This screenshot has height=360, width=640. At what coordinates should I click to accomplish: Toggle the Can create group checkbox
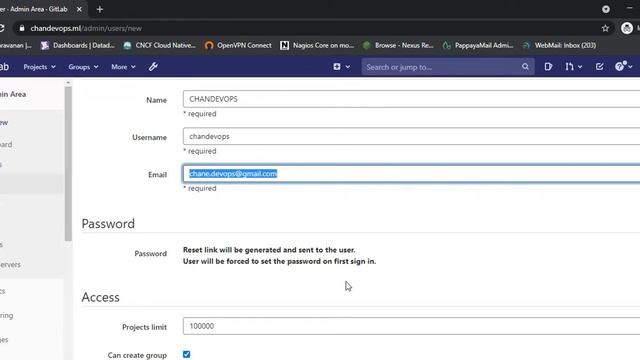point(187,354)
